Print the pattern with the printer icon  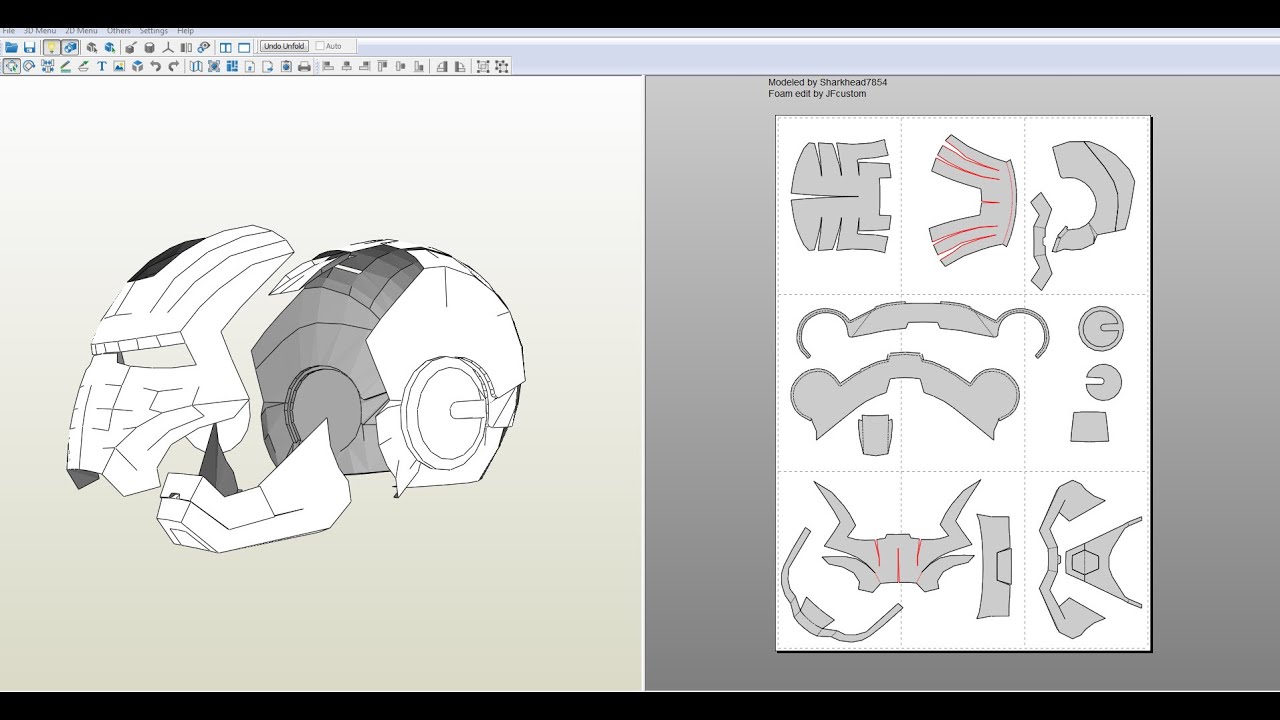(304, 66)
